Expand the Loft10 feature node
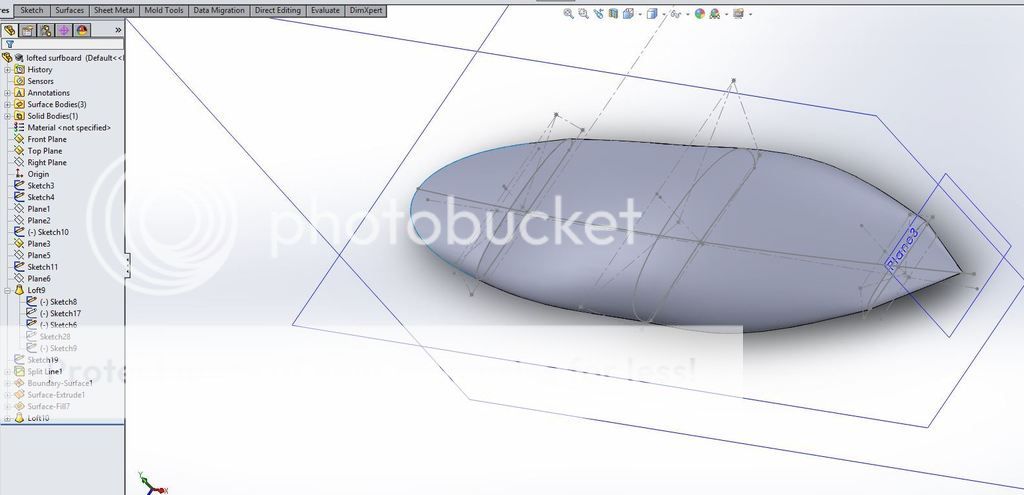1024x495 pixels. [7, 418]
